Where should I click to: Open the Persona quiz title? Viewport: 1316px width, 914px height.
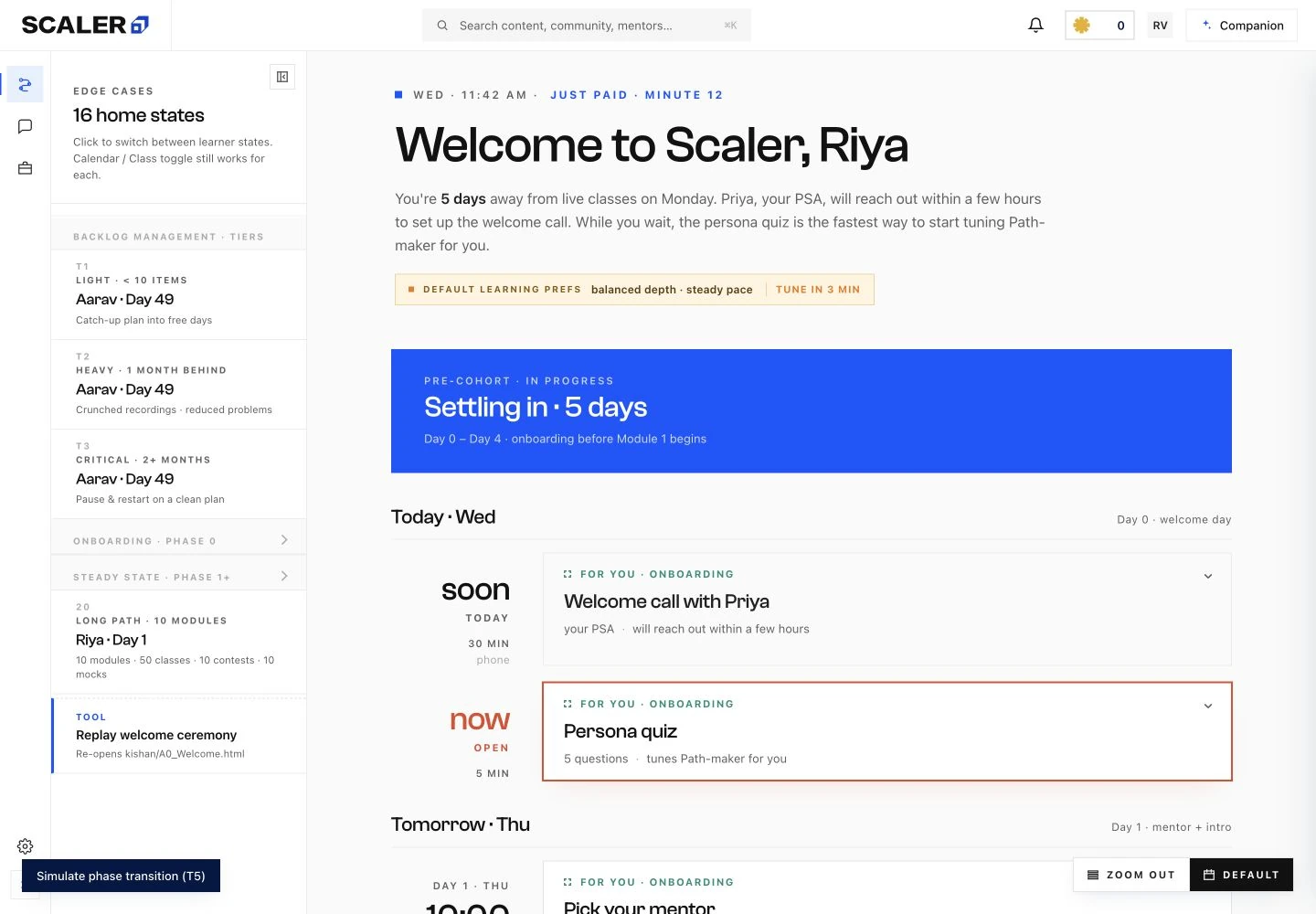(x=621, y=731)
